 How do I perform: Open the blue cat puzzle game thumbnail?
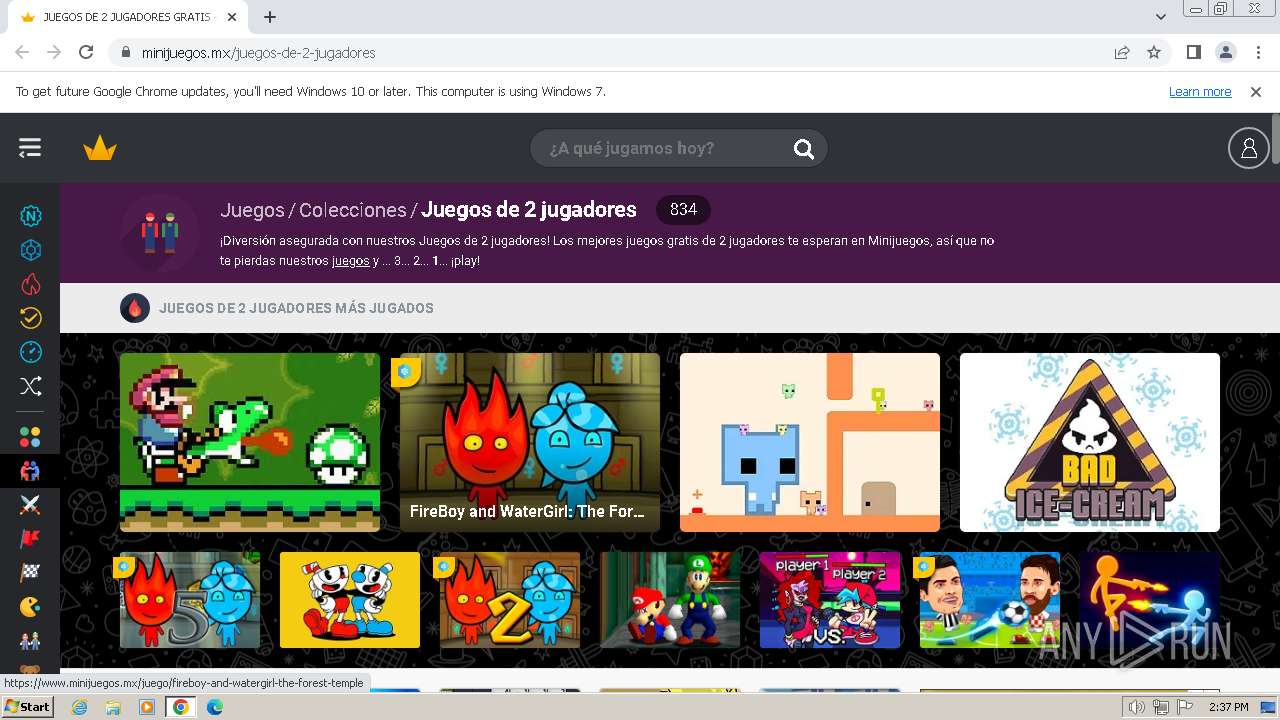810,442
